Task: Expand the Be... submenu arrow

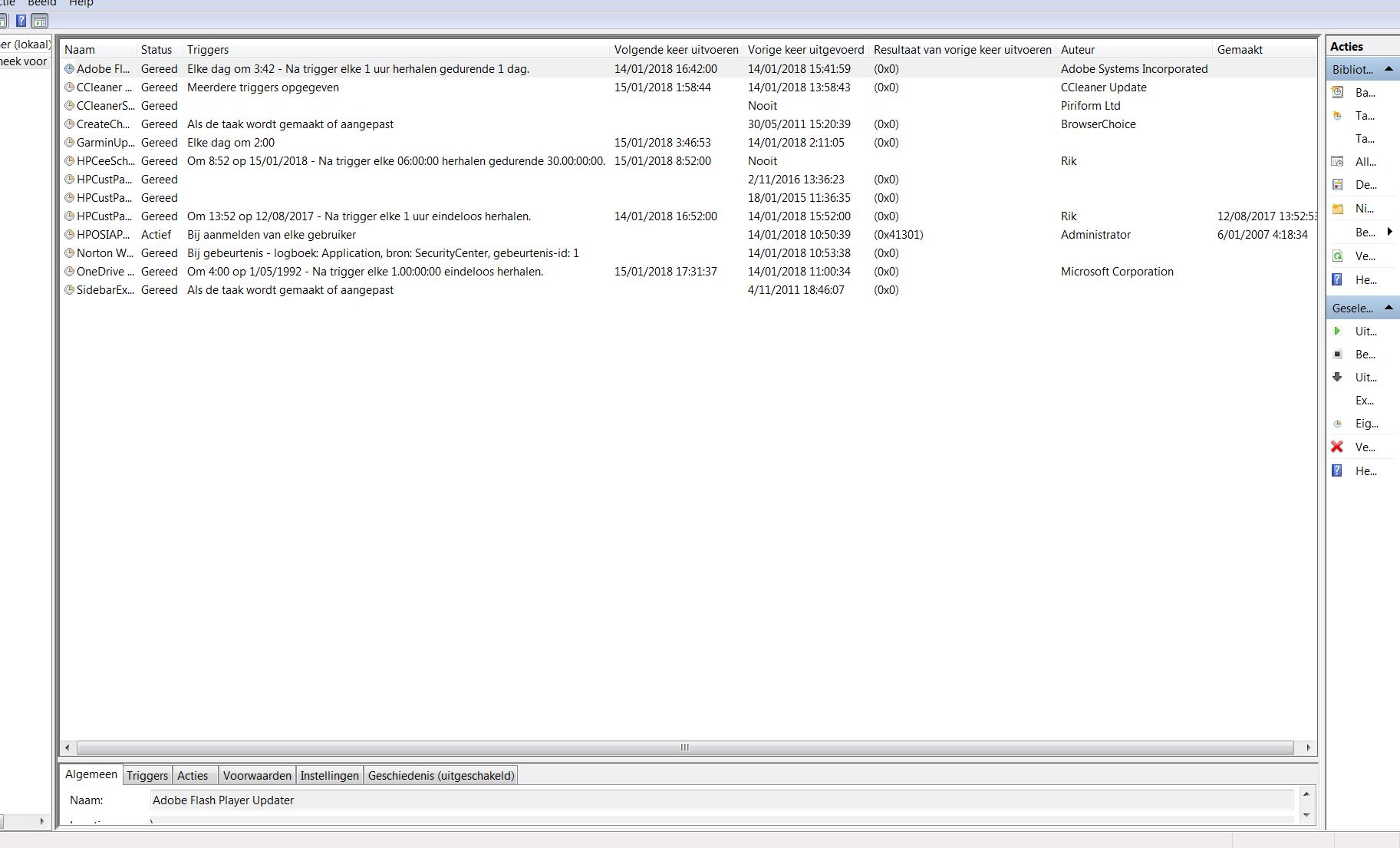Action: click(1389, 232)
